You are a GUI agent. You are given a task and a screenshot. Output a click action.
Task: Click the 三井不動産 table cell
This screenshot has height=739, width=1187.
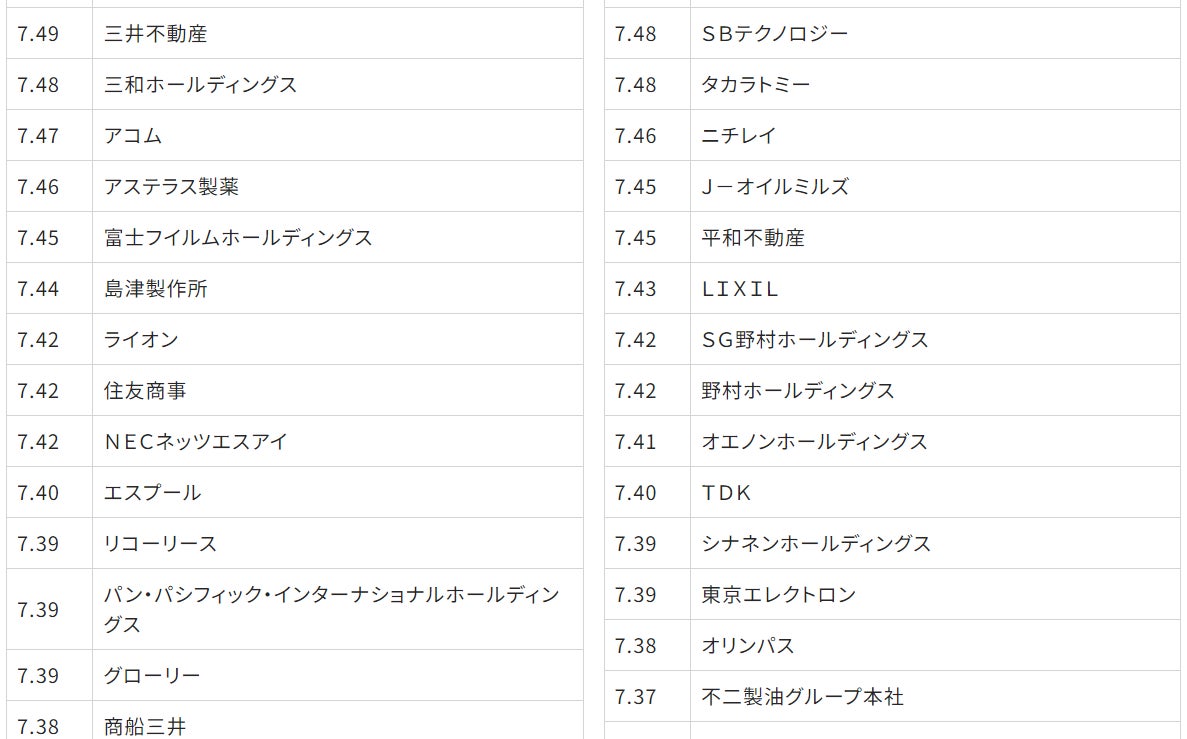tap(155, 34)
